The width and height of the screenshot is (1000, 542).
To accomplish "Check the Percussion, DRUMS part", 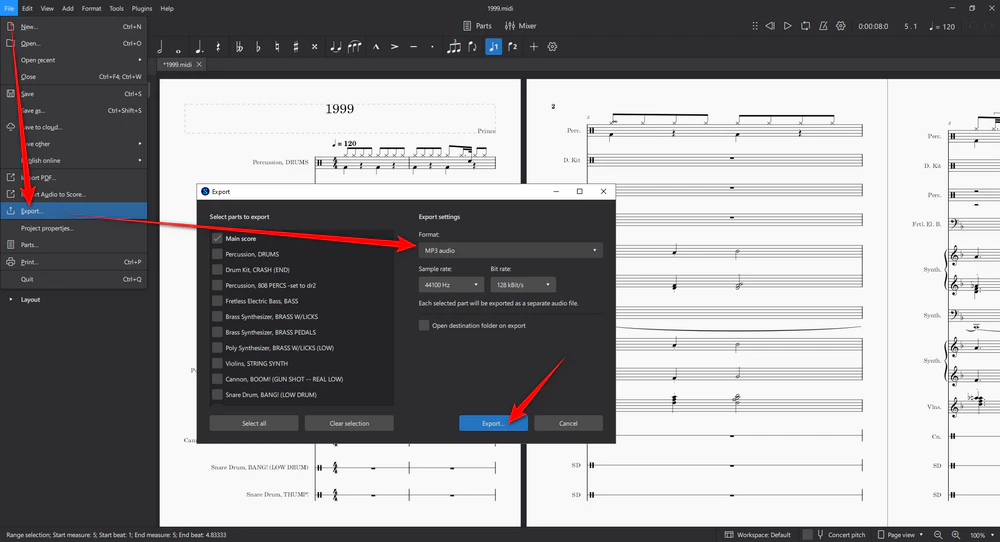I will [217, 254].
